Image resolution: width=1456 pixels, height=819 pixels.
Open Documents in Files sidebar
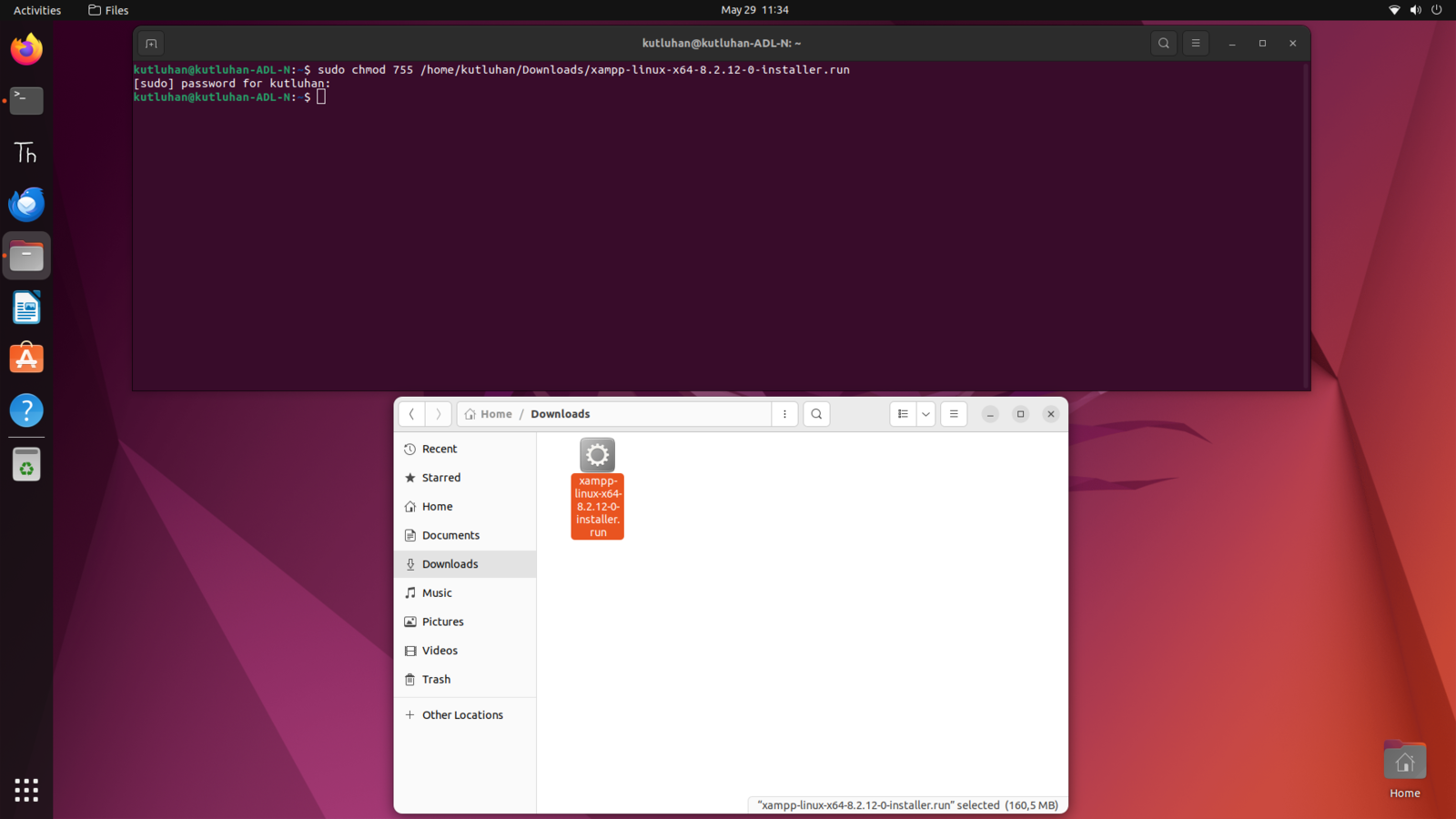pyautogui.click(x=465, y=535)
